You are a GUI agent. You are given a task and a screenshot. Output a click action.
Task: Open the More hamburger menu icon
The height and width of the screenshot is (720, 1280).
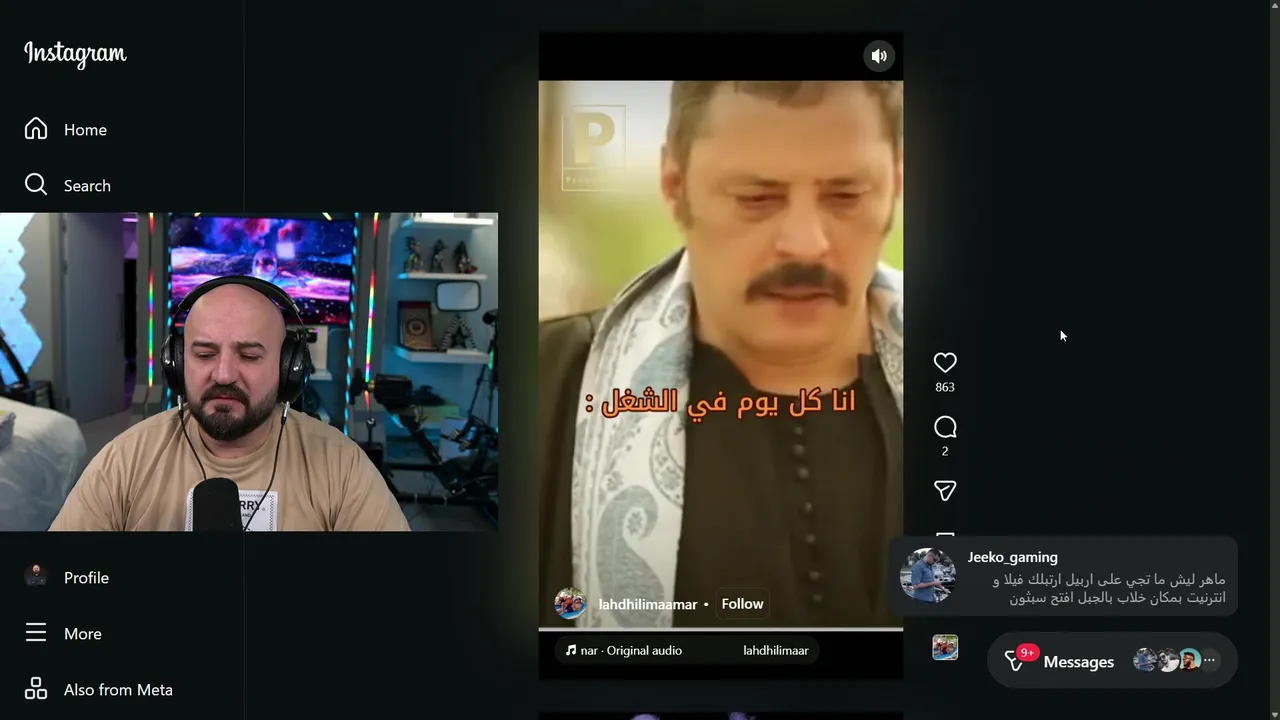(x=36, y=633)
